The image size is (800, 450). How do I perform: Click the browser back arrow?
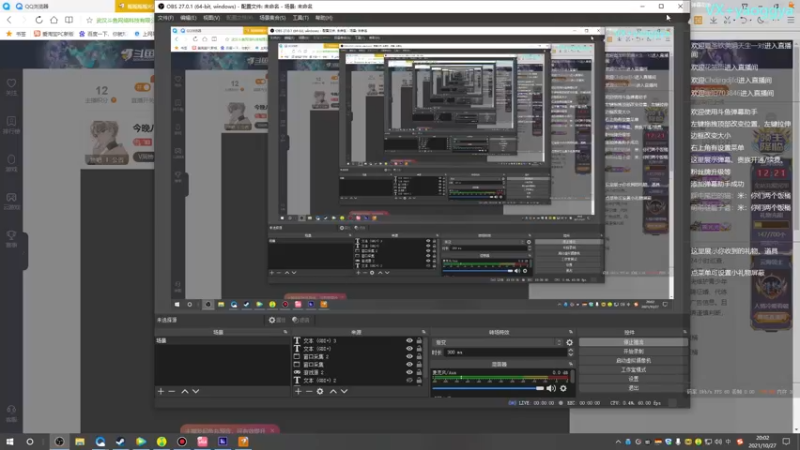coord(9,20)
